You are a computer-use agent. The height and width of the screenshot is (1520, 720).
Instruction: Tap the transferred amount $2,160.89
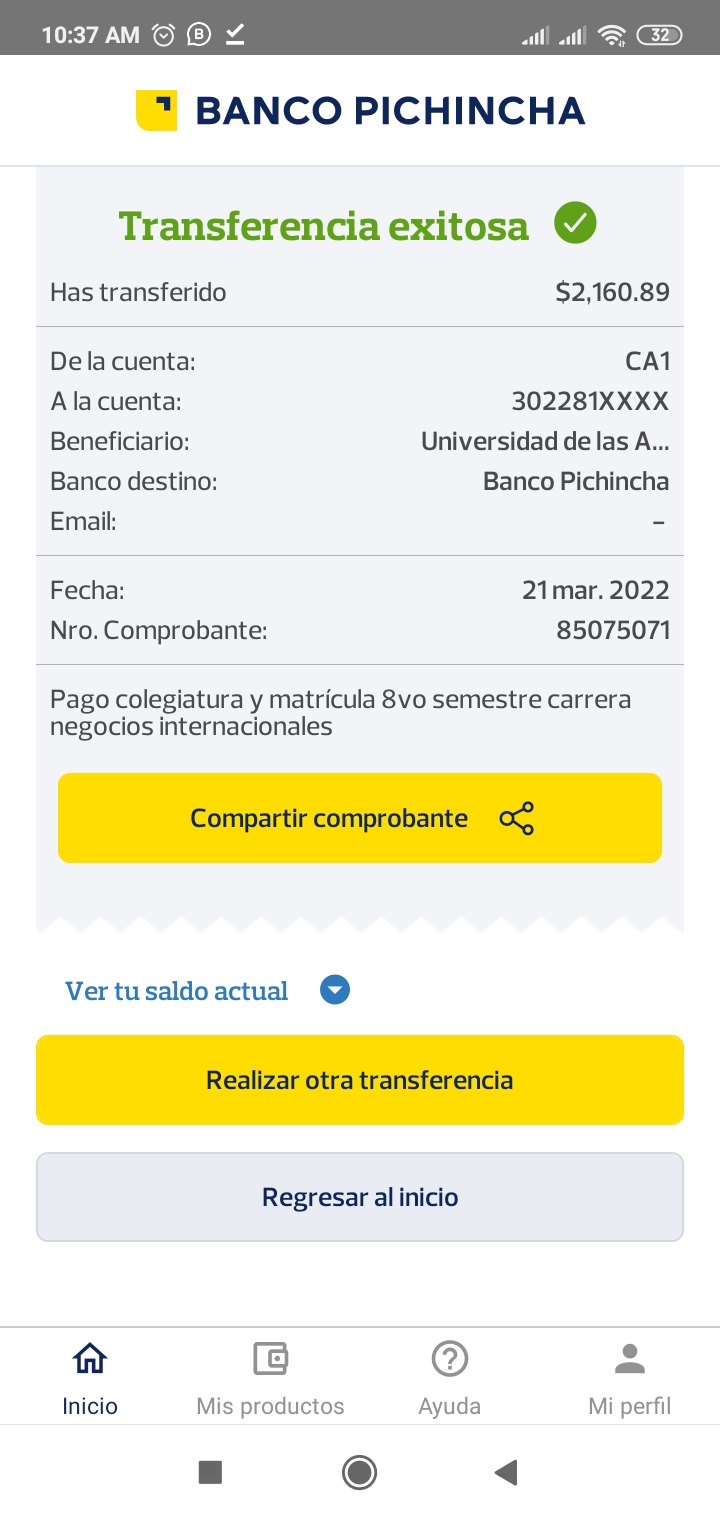point(612,293)
